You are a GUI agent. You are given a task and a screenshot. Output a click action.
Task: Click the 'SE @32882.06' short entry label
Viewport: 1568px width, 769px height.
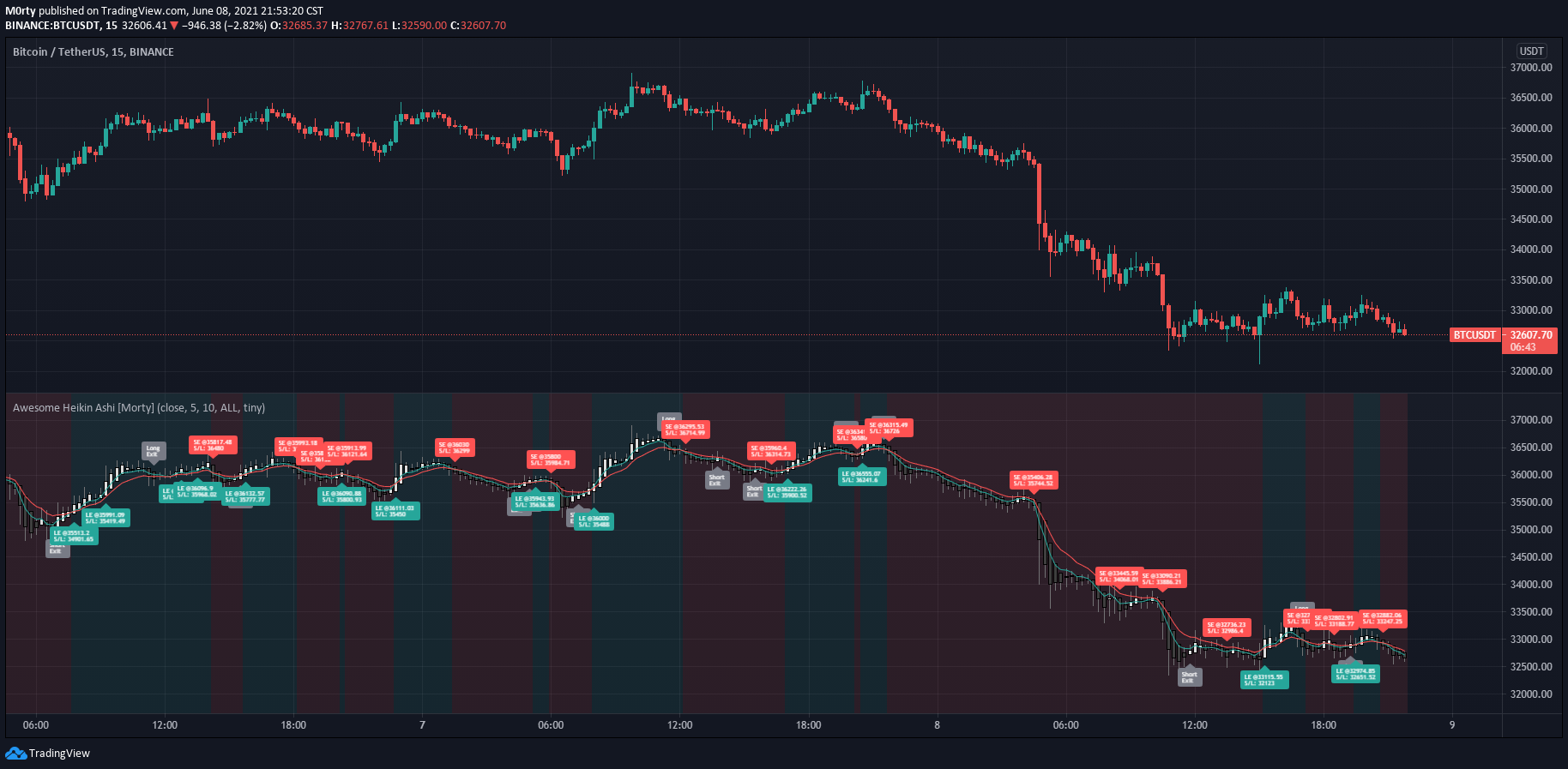(x=1383, y=618)
